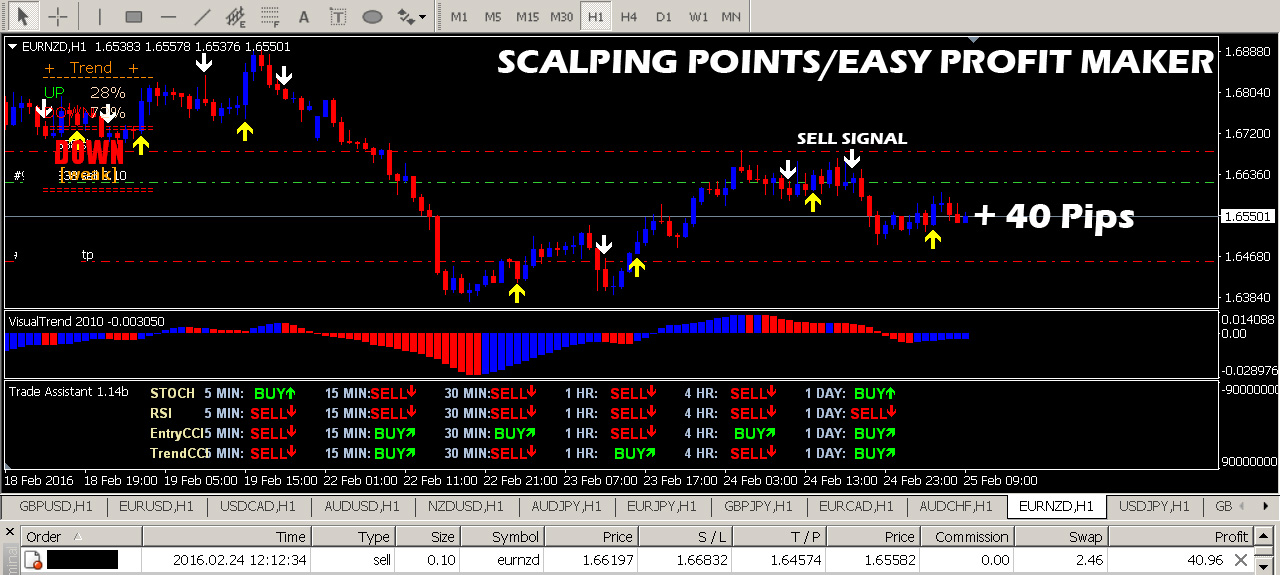Screen dimensions: 1280x575
Task: Switch to H4 timeframe
Action: [x=629, y=17]
